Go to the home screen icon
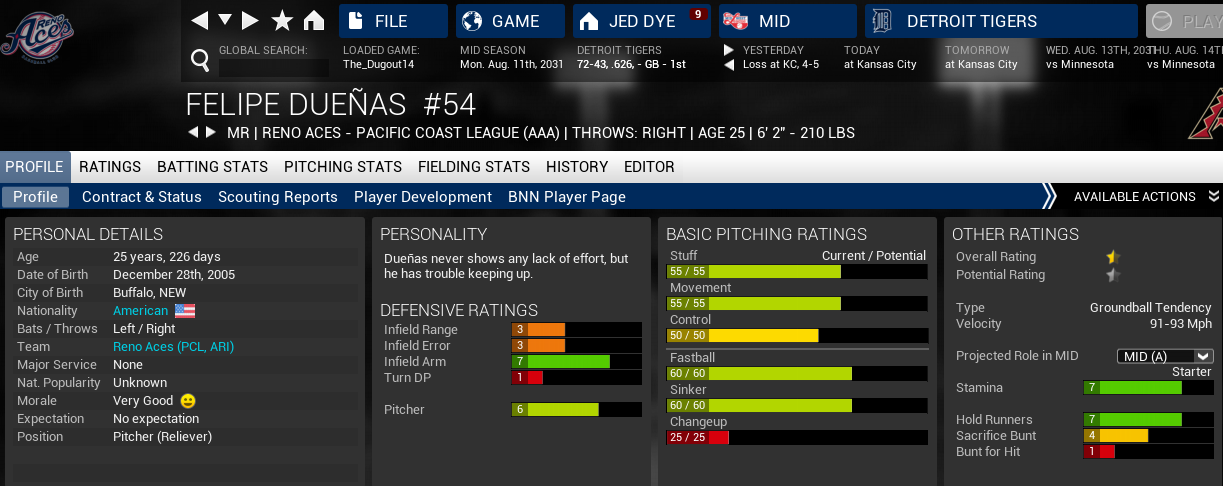 pyautogui.click(x=314, y=20)
